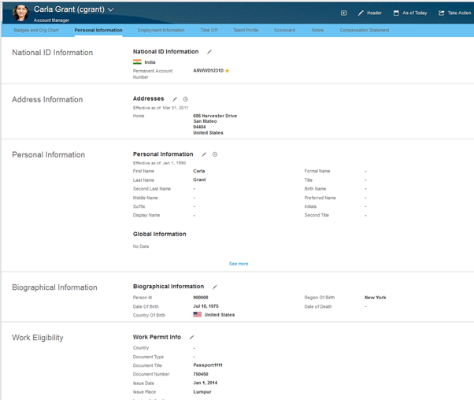Click the Biographical Information section heading on the left
Image resolution: width=474 pixels, height=400 pixels.
point(55,287)
